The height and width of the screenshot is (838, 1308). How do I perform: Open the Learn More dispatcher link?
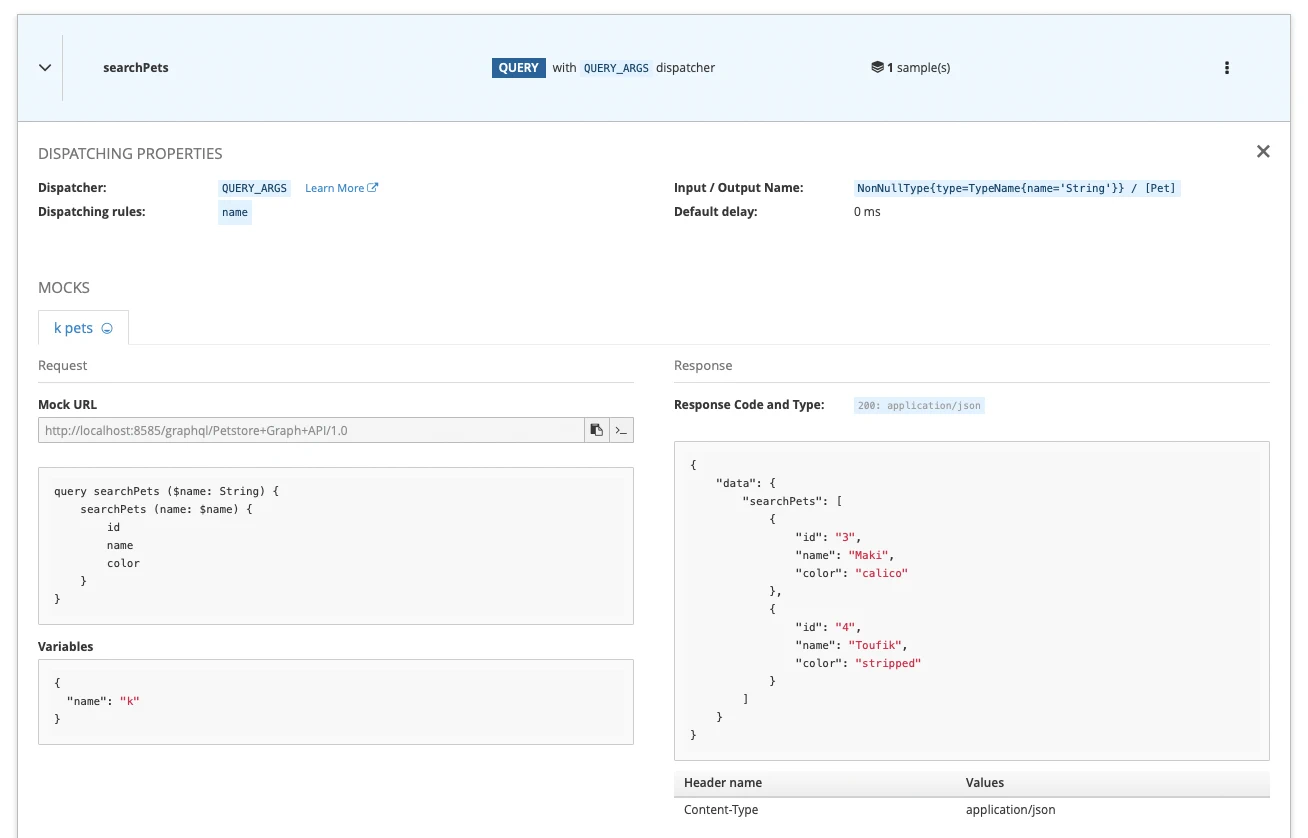[334, 188]
